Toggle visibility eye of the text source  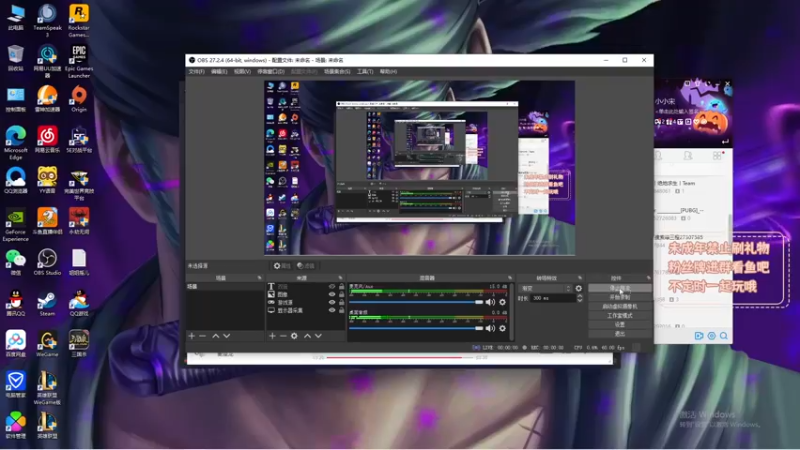point(332,287)
